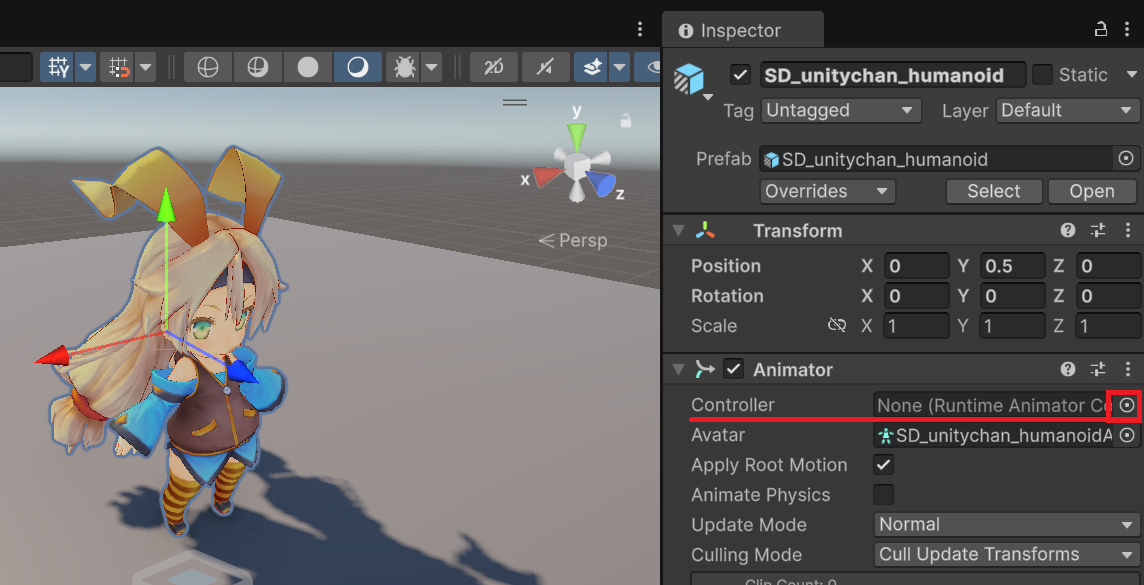Switch to the unlit shading mode (solid circle)
The image size is (1144, 585).
[x=308, y=67]
